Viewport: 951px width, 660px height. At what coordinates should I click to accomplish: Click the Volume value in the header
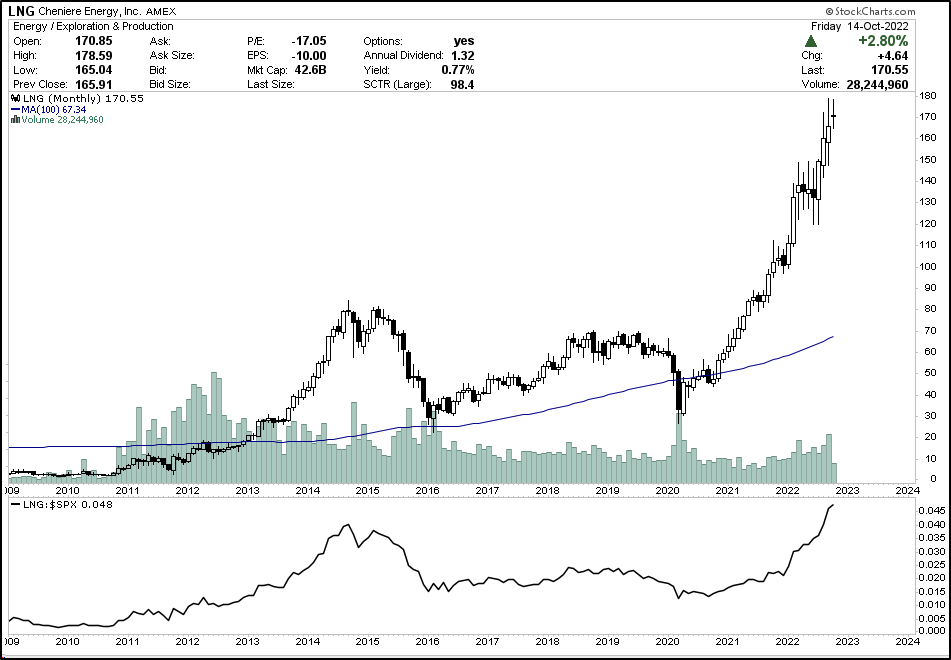tap(877, 85)
